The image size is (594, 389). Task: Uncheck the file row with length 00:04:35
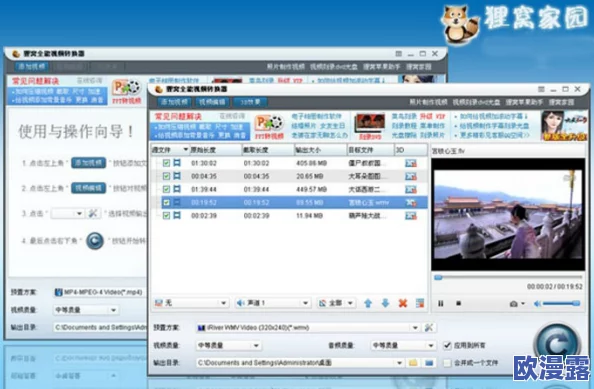(x=166, y=176)
